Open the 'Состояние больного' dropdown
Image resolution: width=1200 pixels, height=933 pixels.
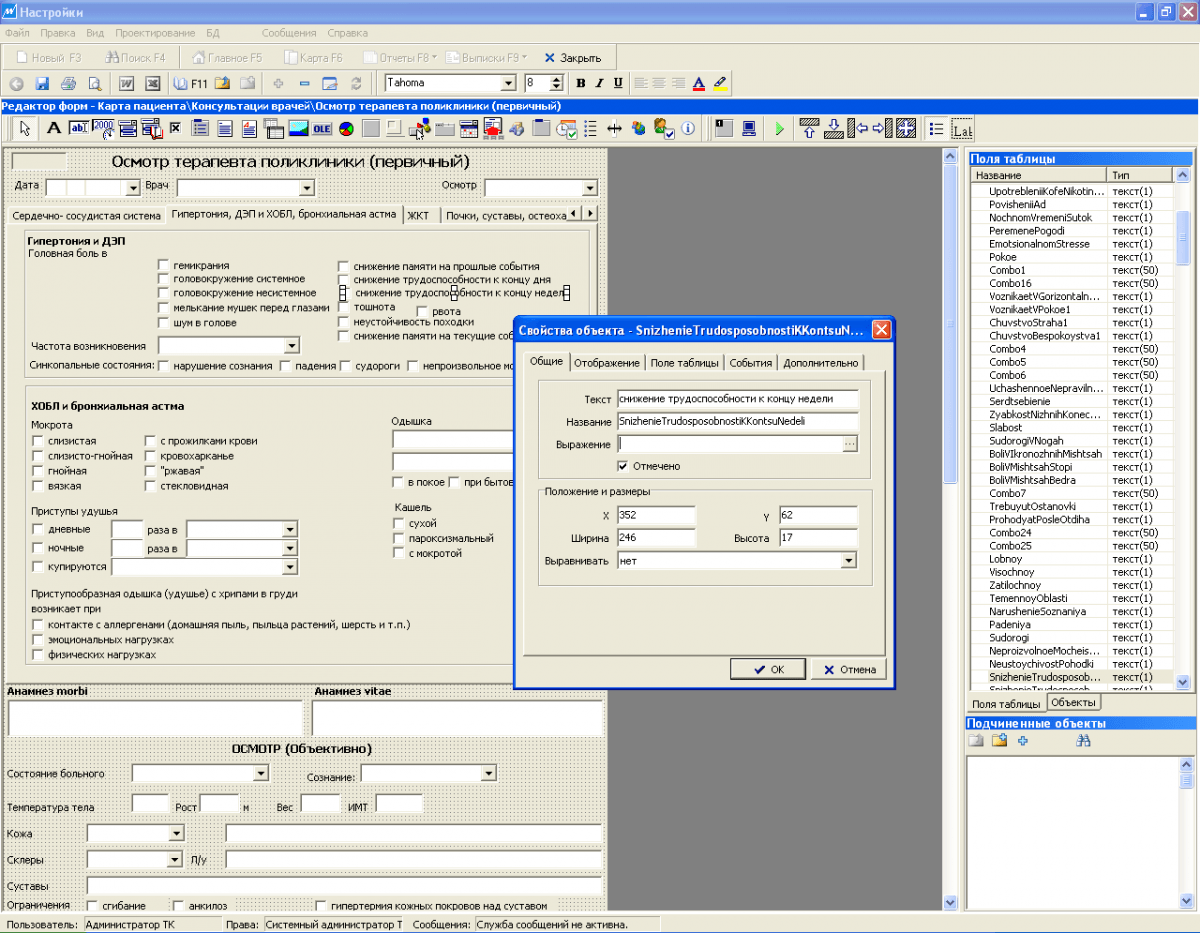[261, 773]
